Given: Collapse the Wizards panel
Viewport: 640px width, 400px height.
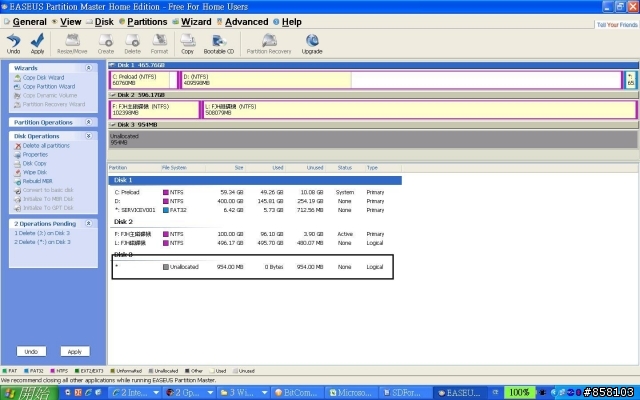Looking at the screenshot, I should [88, 68].
